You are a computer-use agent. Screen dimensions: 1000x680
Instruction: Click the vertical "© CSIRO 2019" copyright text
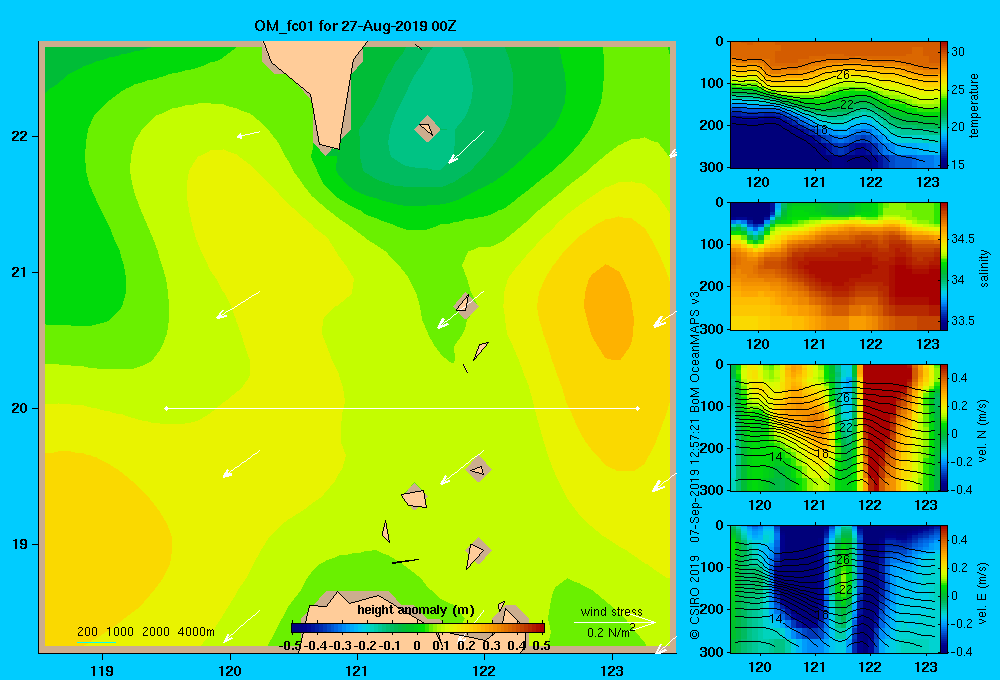[x=695, y=597]
